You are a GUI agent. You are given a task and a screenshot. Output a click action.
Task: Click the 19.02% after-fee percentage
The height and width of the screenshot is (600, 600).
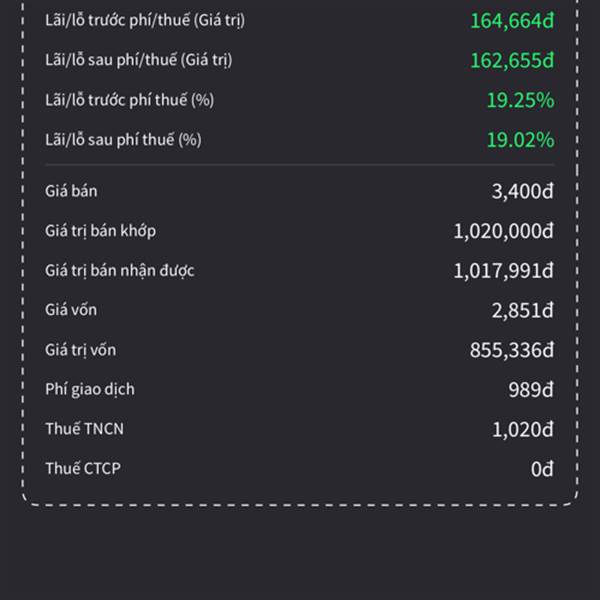tap(520, 140)
